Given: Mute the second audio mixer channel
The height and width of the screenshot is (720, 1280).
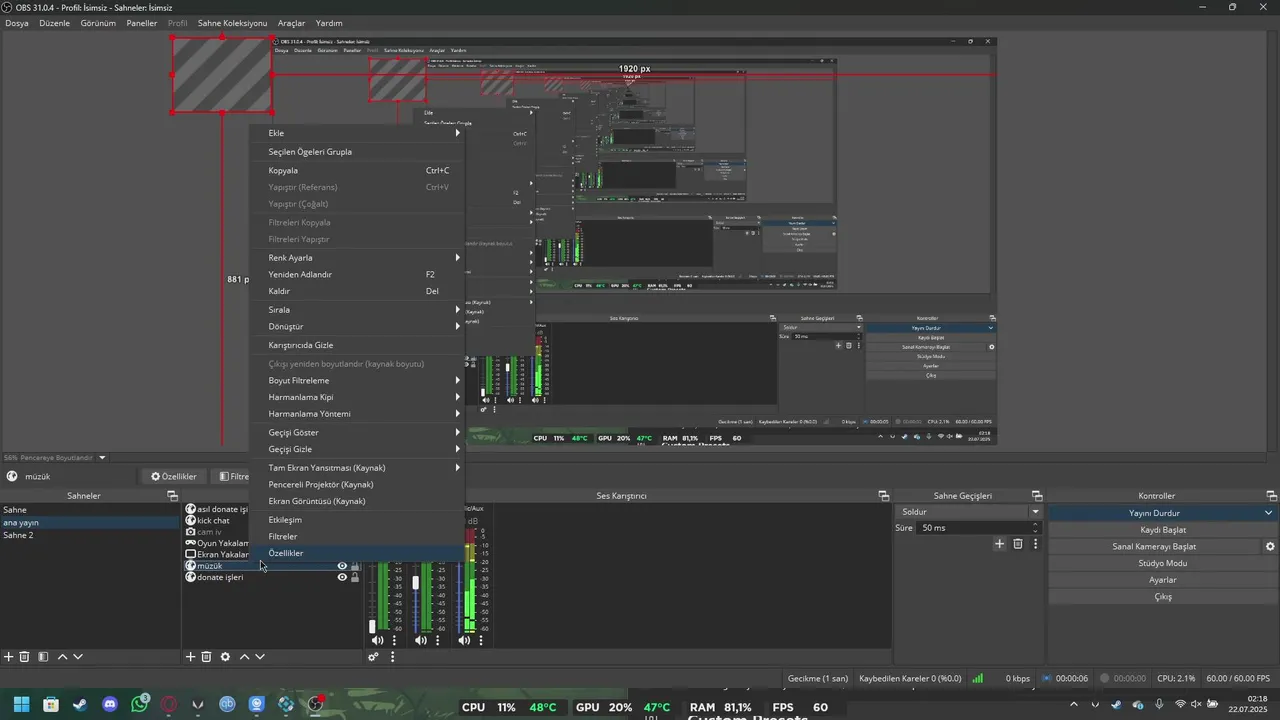Looking at the screenshot, I should pyautogui.click(x=421, y=640).
